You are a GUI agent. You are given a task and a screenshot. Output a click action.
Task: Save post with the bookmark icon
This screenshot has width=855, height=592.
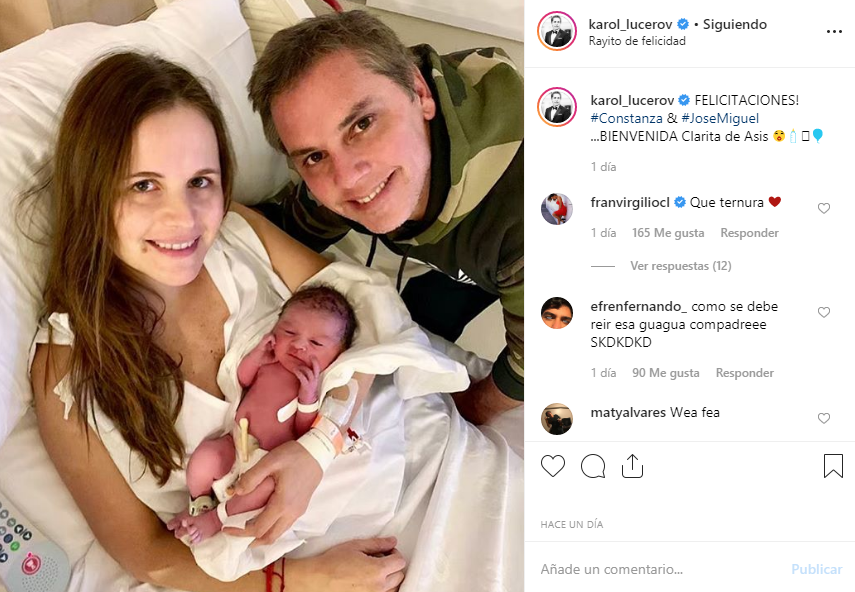coord(833,466)
